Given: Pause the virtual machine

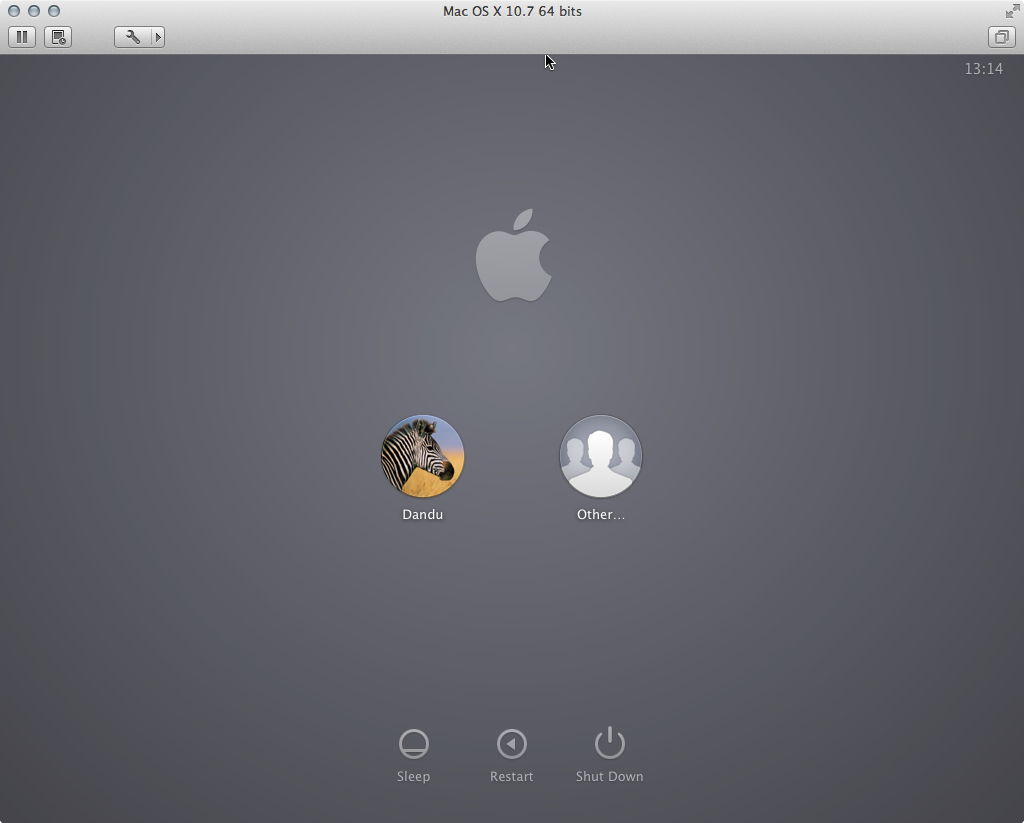Looking at the screenshot, I should [x=22, y=37].
